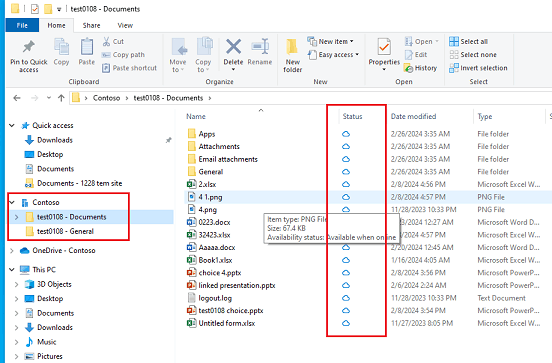552x363 pixels.
Task: Collapse the This PC node
Action: [x=12, y=270]
